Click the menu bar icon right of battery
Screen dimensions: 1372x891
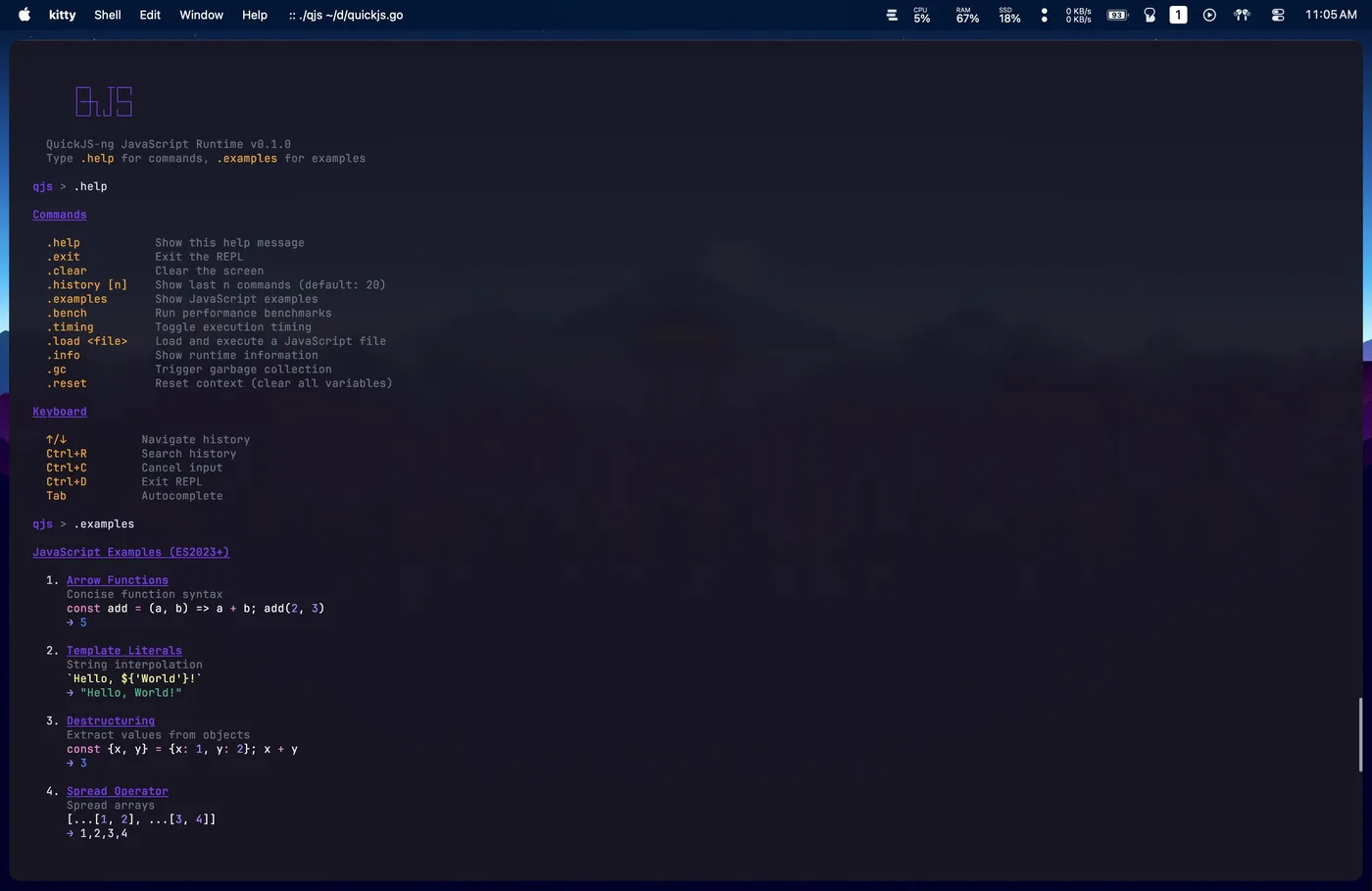coord(1150,15)
